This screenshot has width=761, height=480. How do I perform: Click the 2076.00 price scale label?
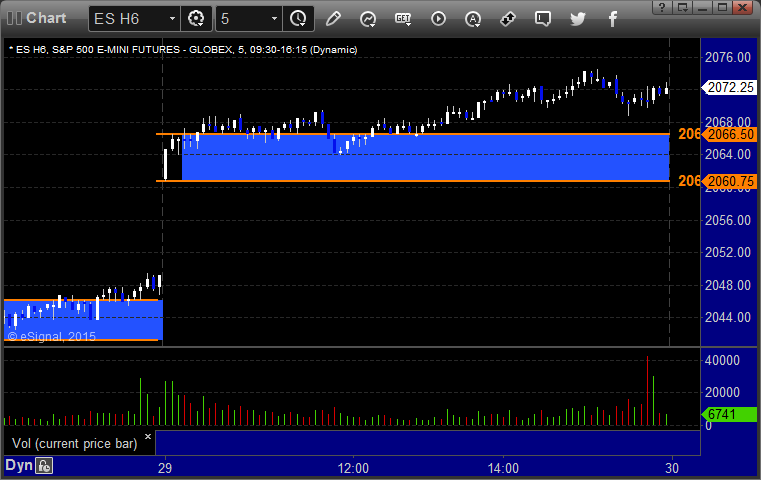728,57
